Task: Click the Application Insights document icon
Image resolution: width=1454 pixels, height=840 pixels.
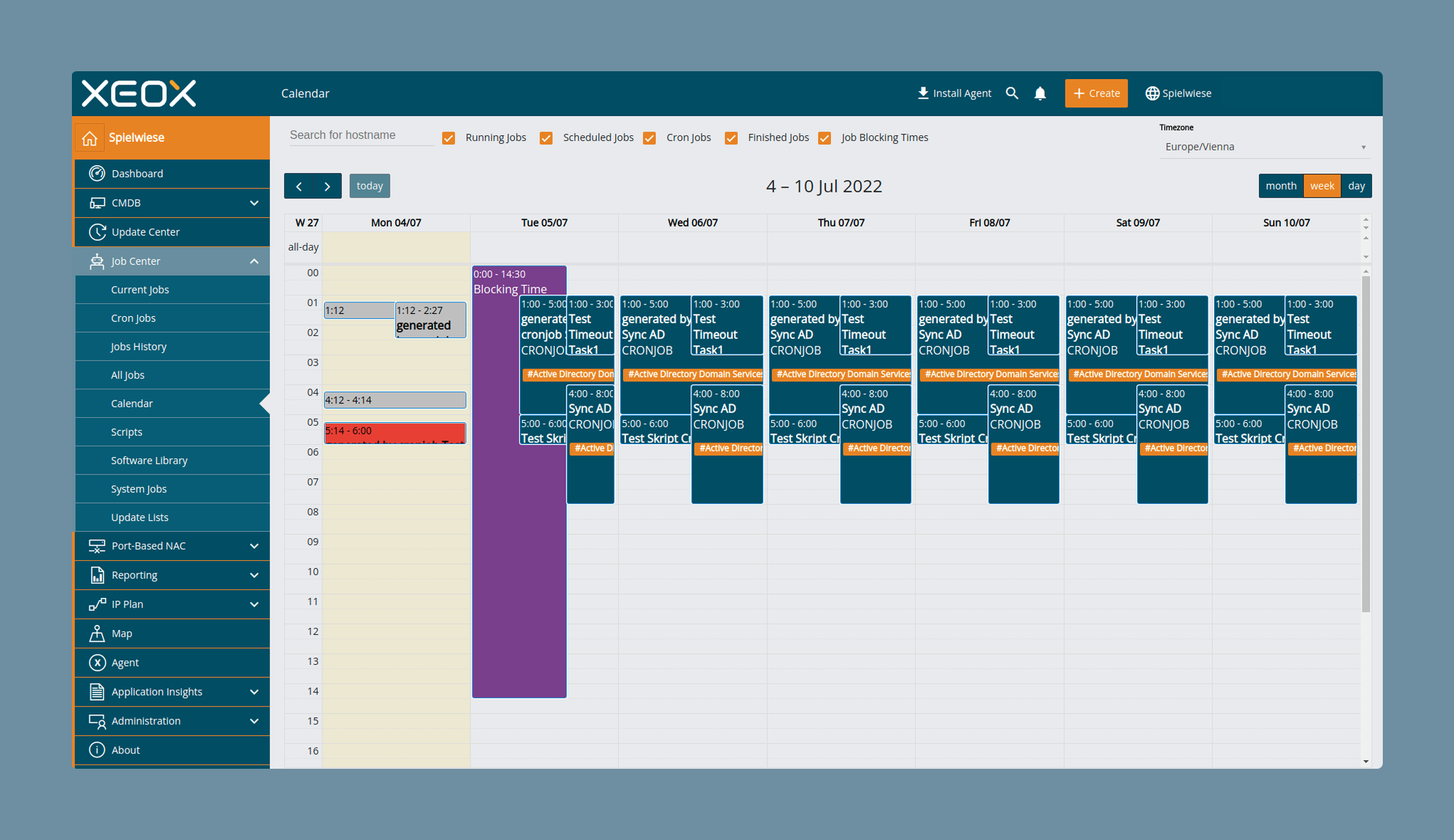Action: (x=97, y=692)
